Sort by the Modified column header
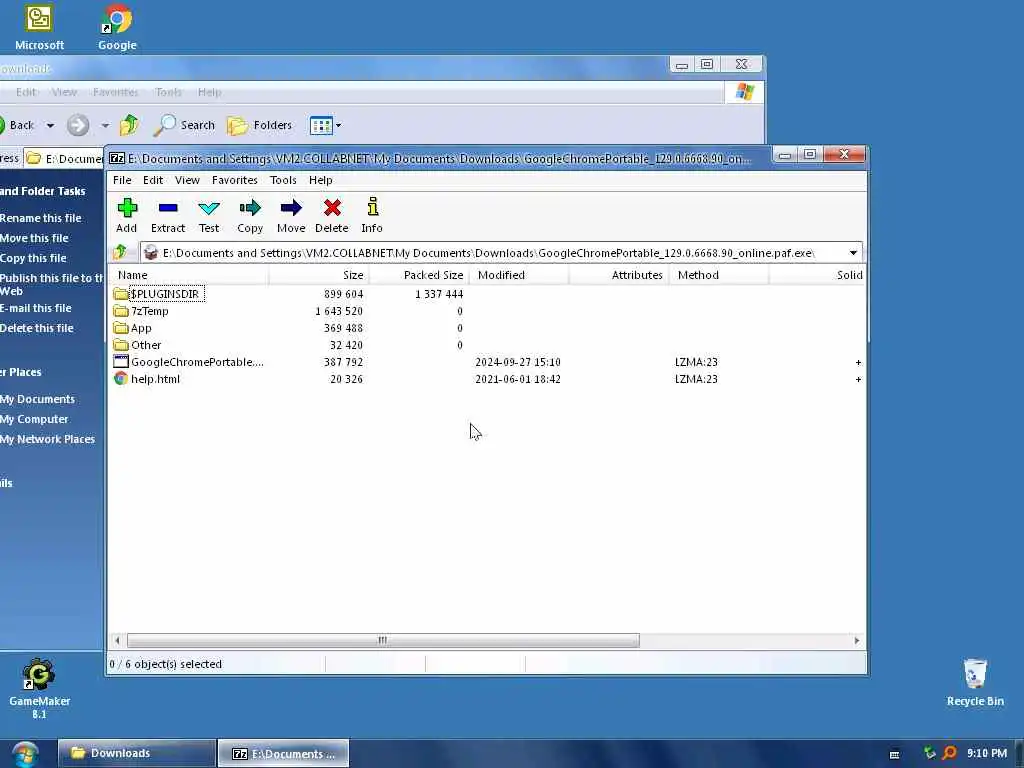The height and width of the screenshot is (768, 1024). pyautogui.click(x=519, y=275)
